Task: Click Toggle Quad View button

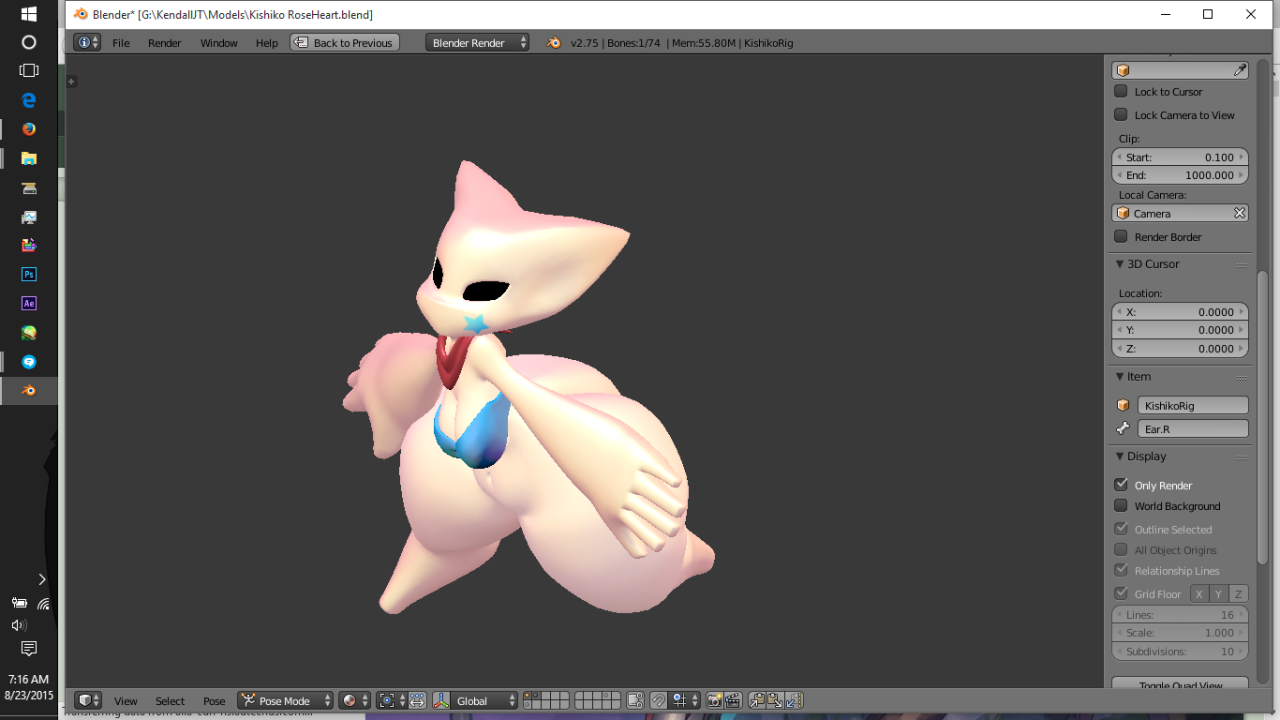Action: click(x=1180, y=684)
